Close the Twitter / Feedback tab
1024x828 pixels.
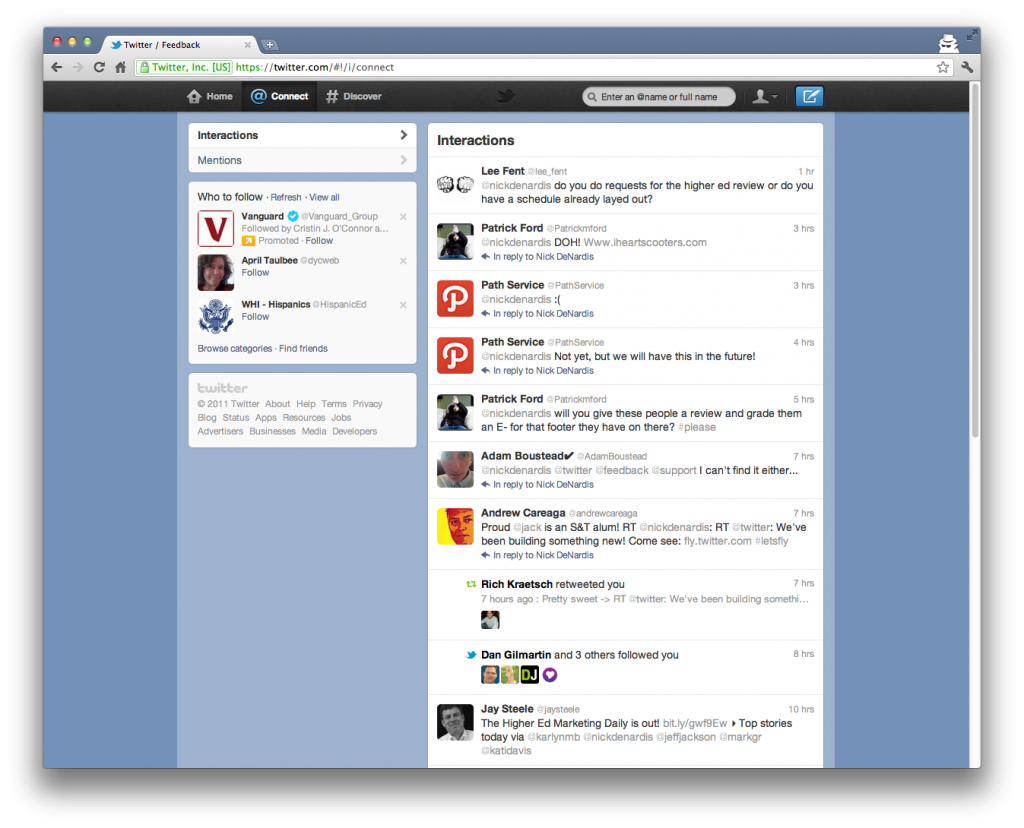click(x=248, y=45)
